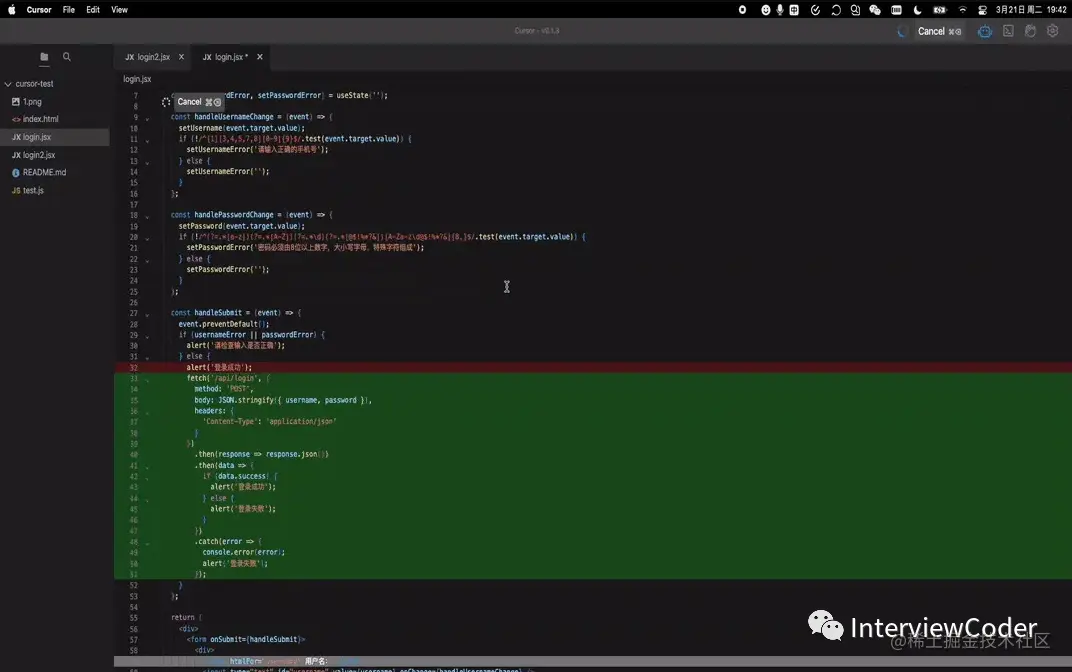Click the checkmark circle menu bar icon
The image size is (1072, 672).
click(x=815, y=10)
